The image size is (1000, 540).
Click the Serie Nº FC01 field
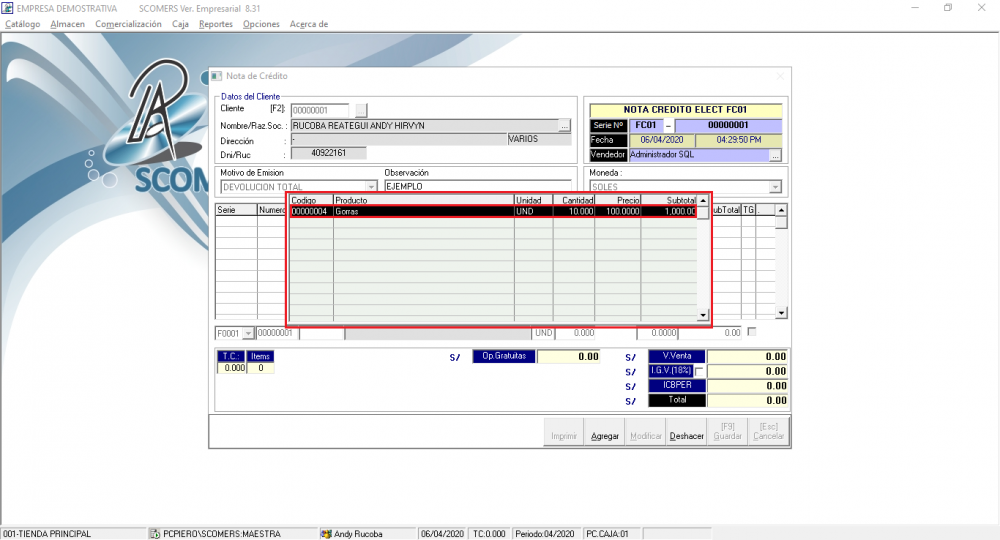646,125
